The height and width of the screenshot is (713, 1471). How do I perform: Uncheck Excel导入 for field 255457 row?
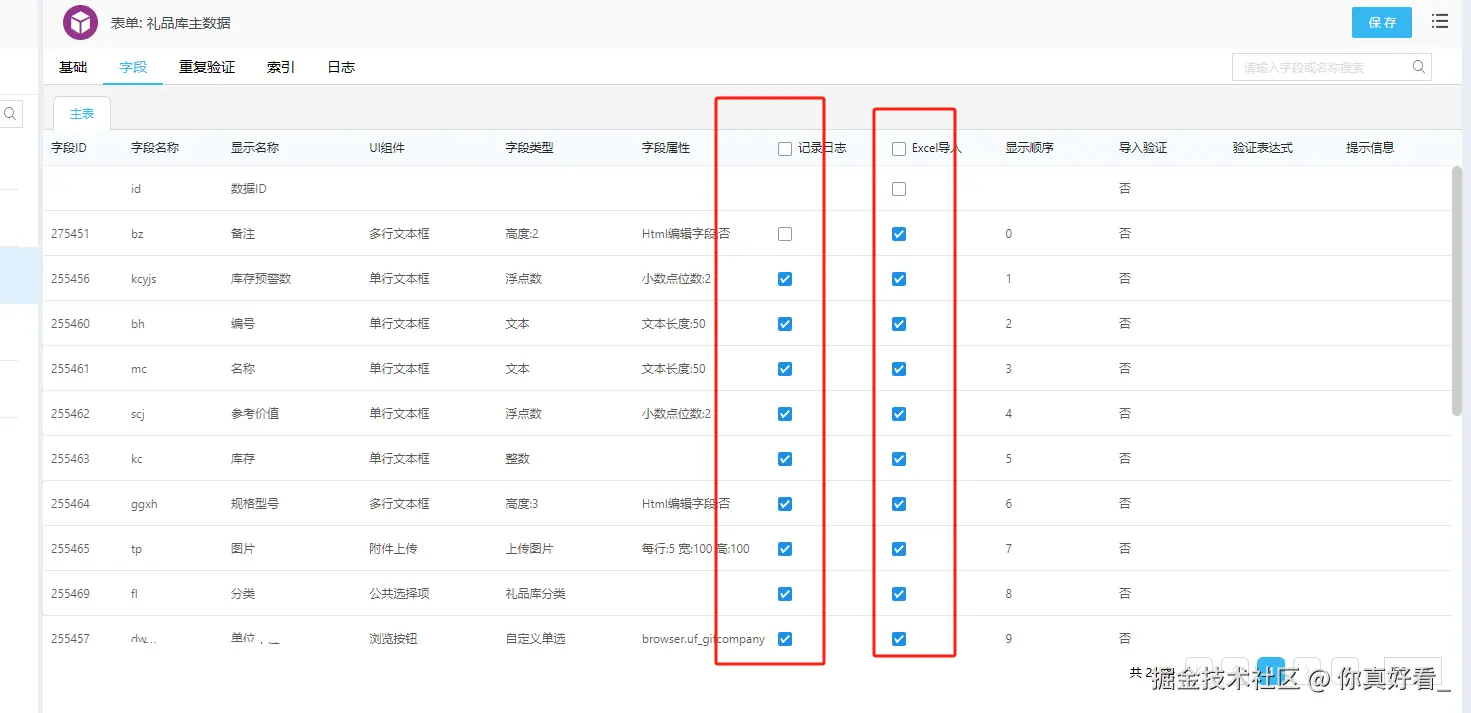(899, 639)
